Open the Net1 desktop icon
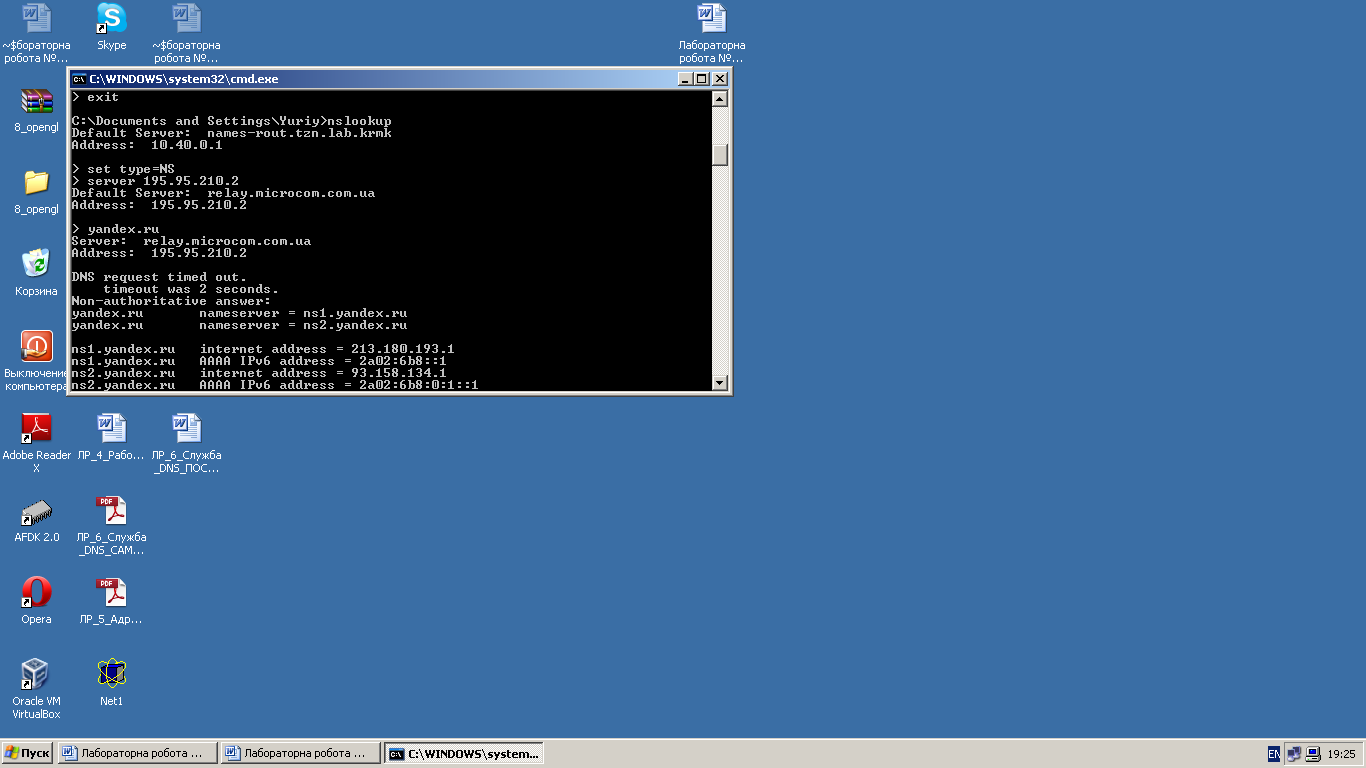The image size is (1366, 768). pyautogui.click(x=111, y=683)
